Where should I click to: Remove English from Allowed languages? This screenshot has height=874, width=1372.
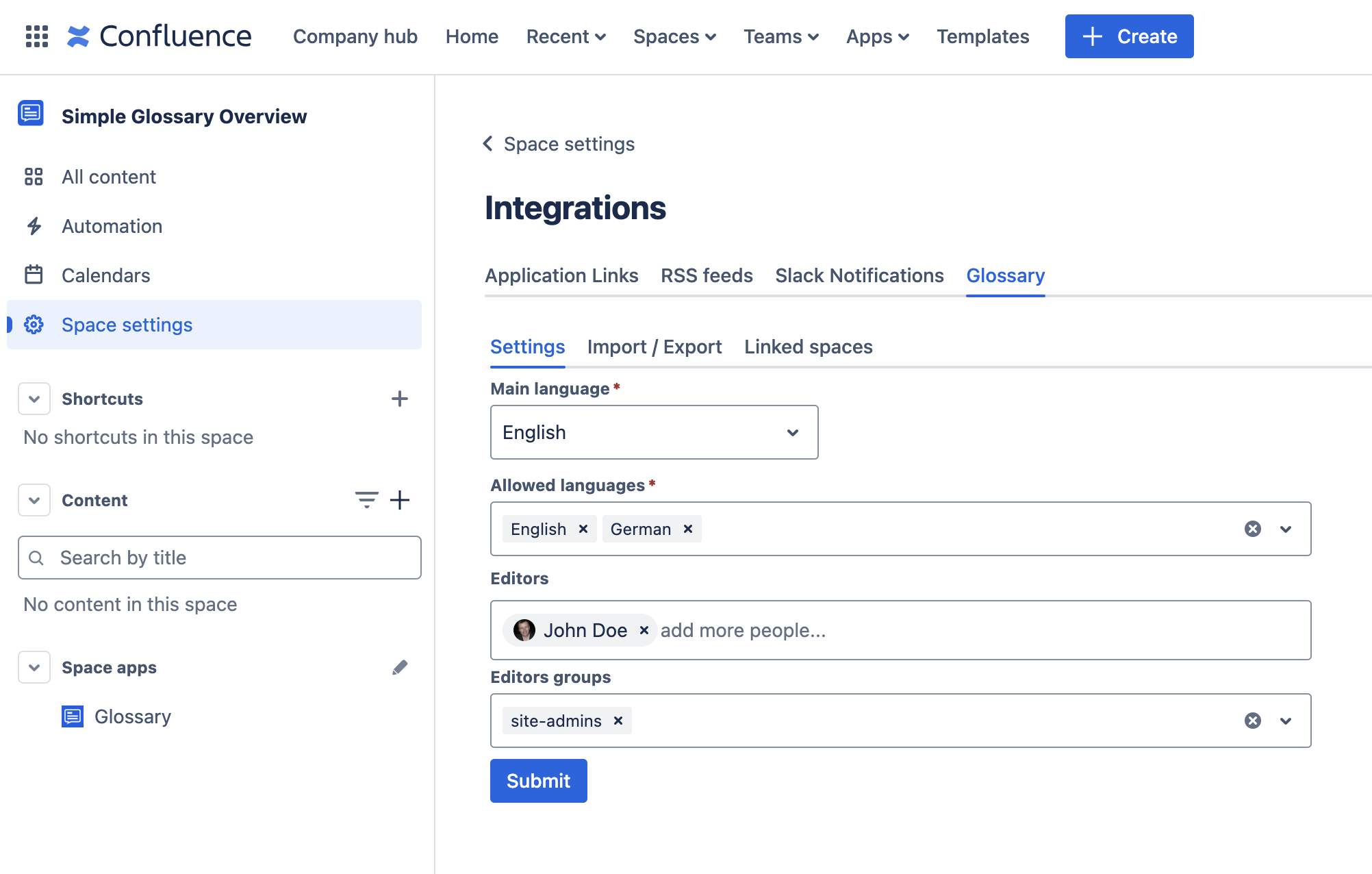click(584, 528)
